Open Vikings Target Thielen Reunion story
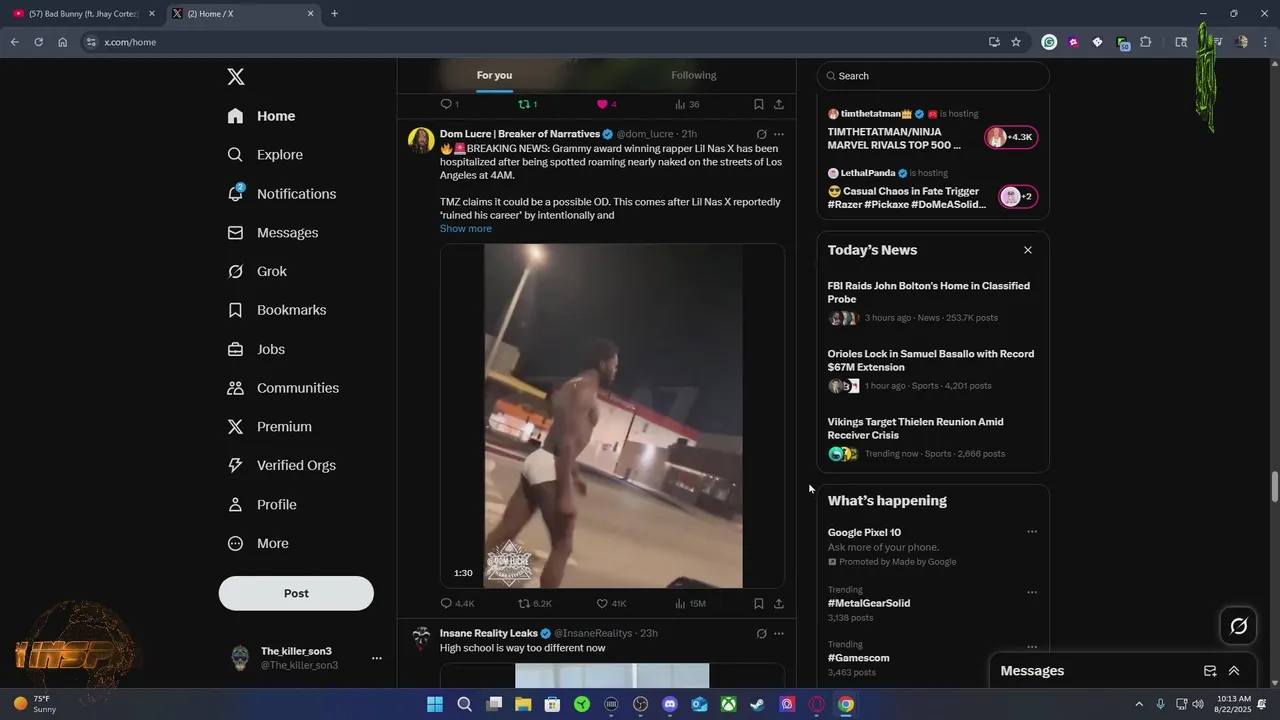Screen dimensions: 1280x720 pos(933,437)
